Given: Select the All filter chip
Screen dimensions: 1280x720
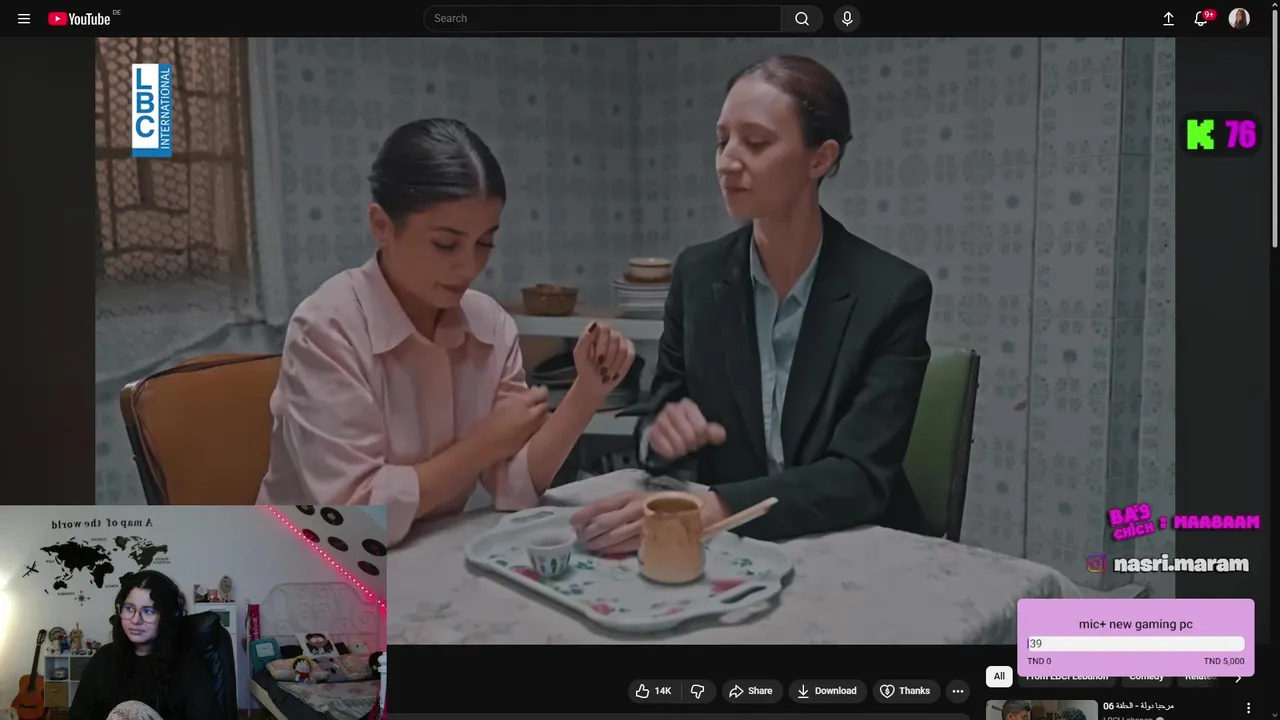Looking at the screenshot, I should point(999,676).
